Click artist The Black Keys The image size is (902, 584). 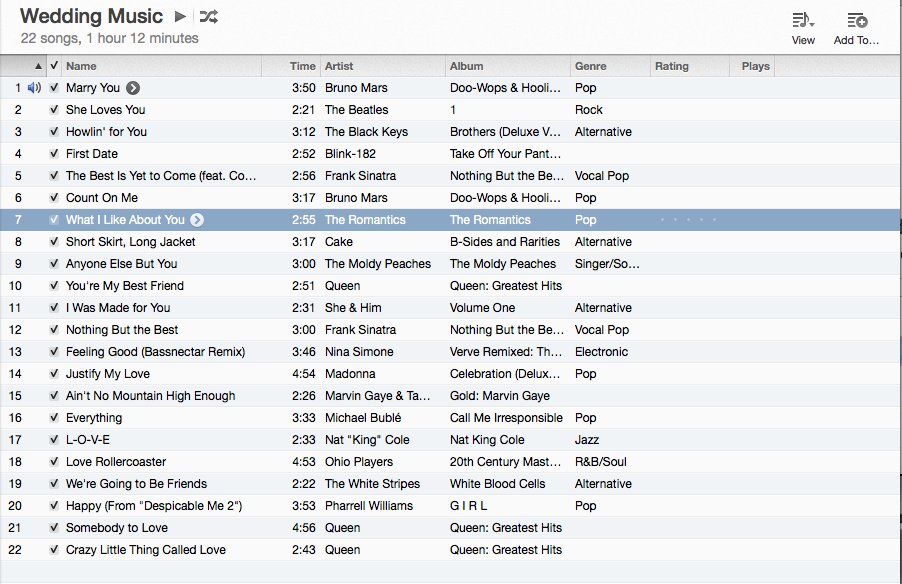pyautogui.click(x=366, y=132)
